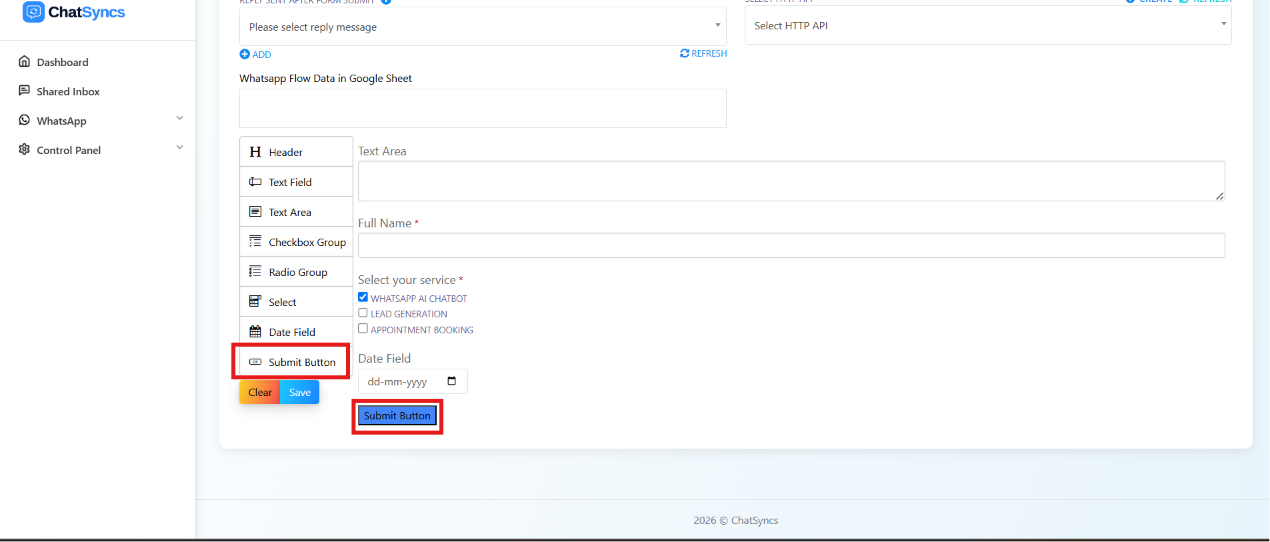
Task: Click the Header H icon
Action: pyautogui.click(x=255, y=152)
